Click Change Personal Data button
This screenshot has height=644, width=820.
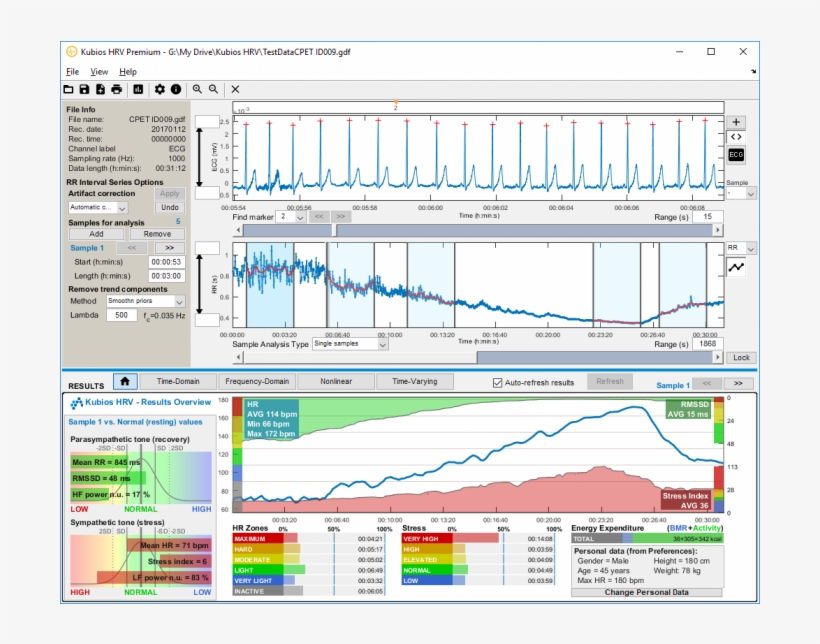(645, 592)
